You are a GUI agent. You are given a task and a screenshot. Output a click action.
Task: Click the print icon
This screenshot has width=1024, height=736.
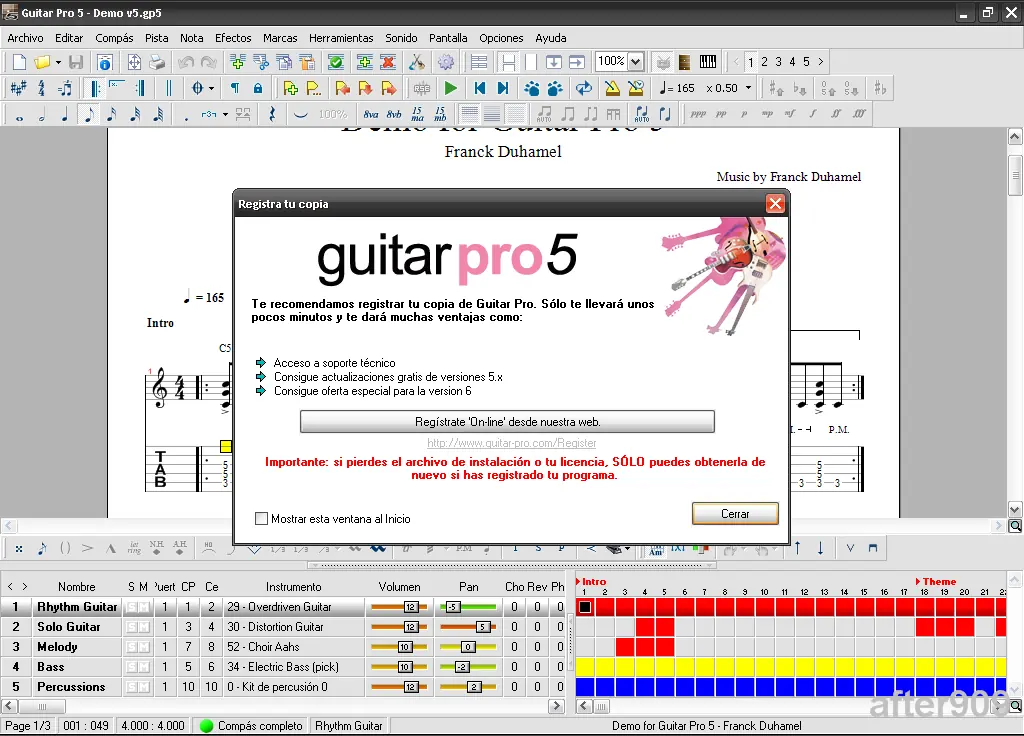point(157,62)
